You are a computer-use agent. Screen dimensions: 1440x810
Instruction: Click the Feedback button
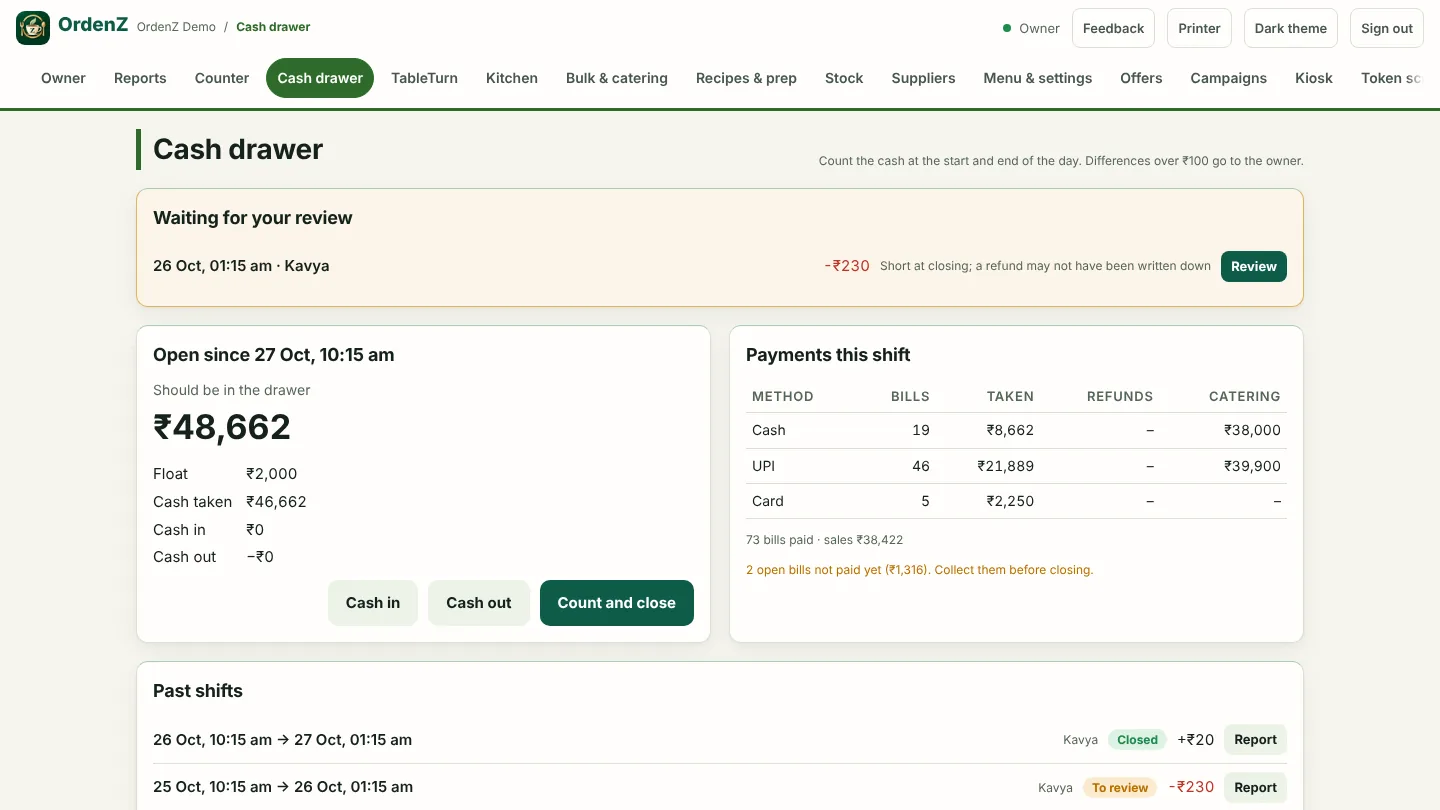point(1113,28)
